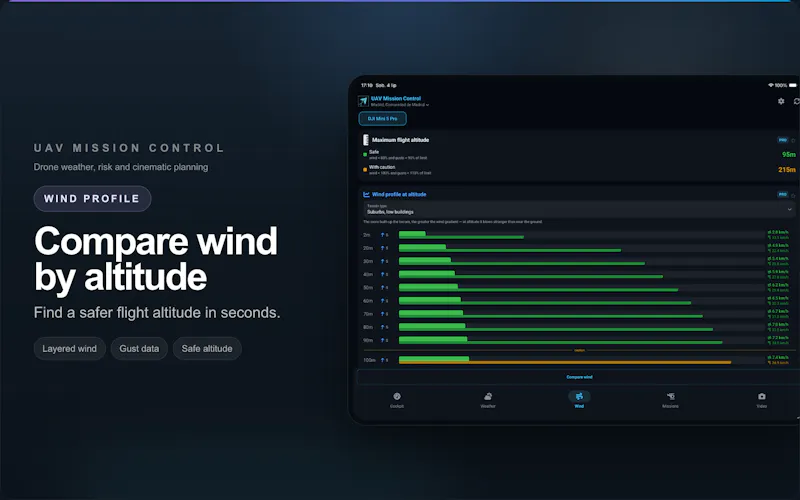Switch to the Weather tab
800x500 pixels.
488,400
